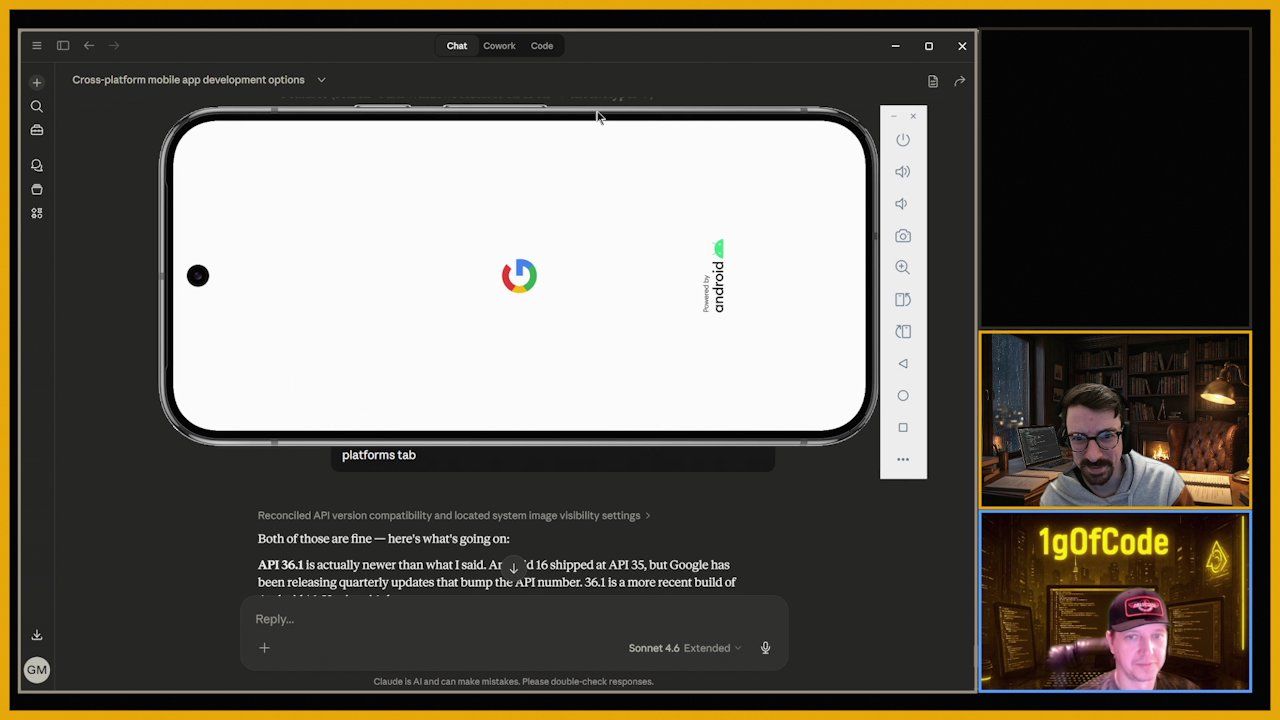
Task: Expand the conversation title dropdown chevron
Action: pos(321,80)
